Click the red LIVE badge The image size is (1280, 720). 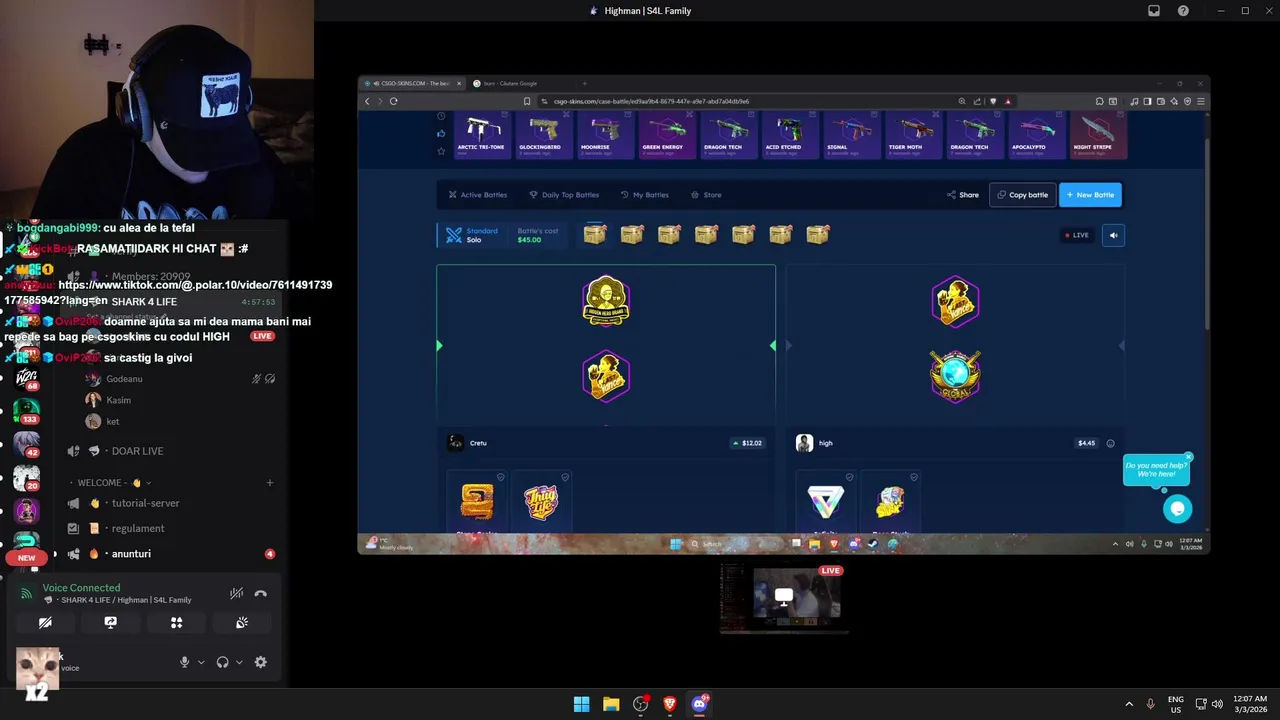pos(1077,235)
